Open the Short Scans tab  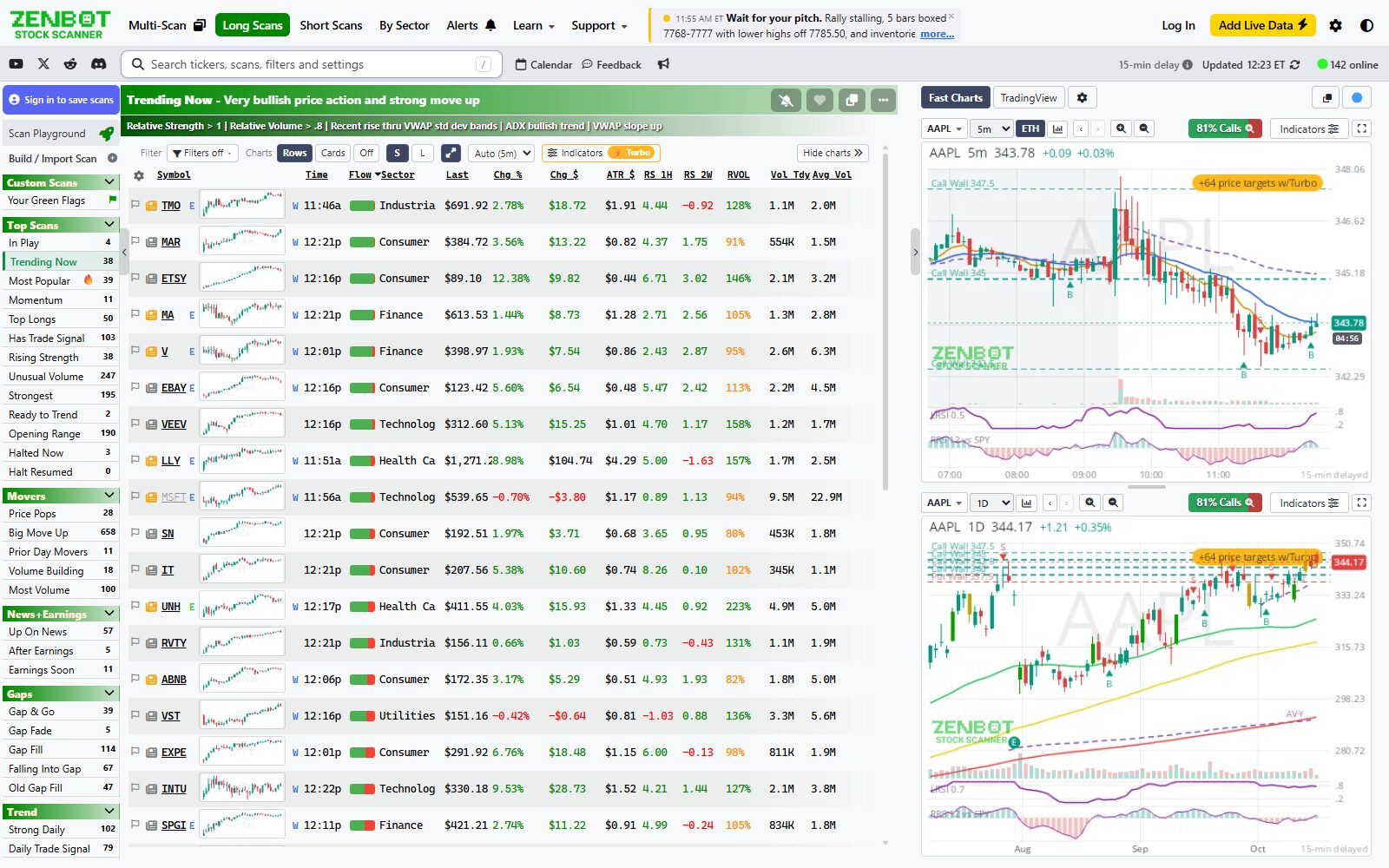coord(331,25)
